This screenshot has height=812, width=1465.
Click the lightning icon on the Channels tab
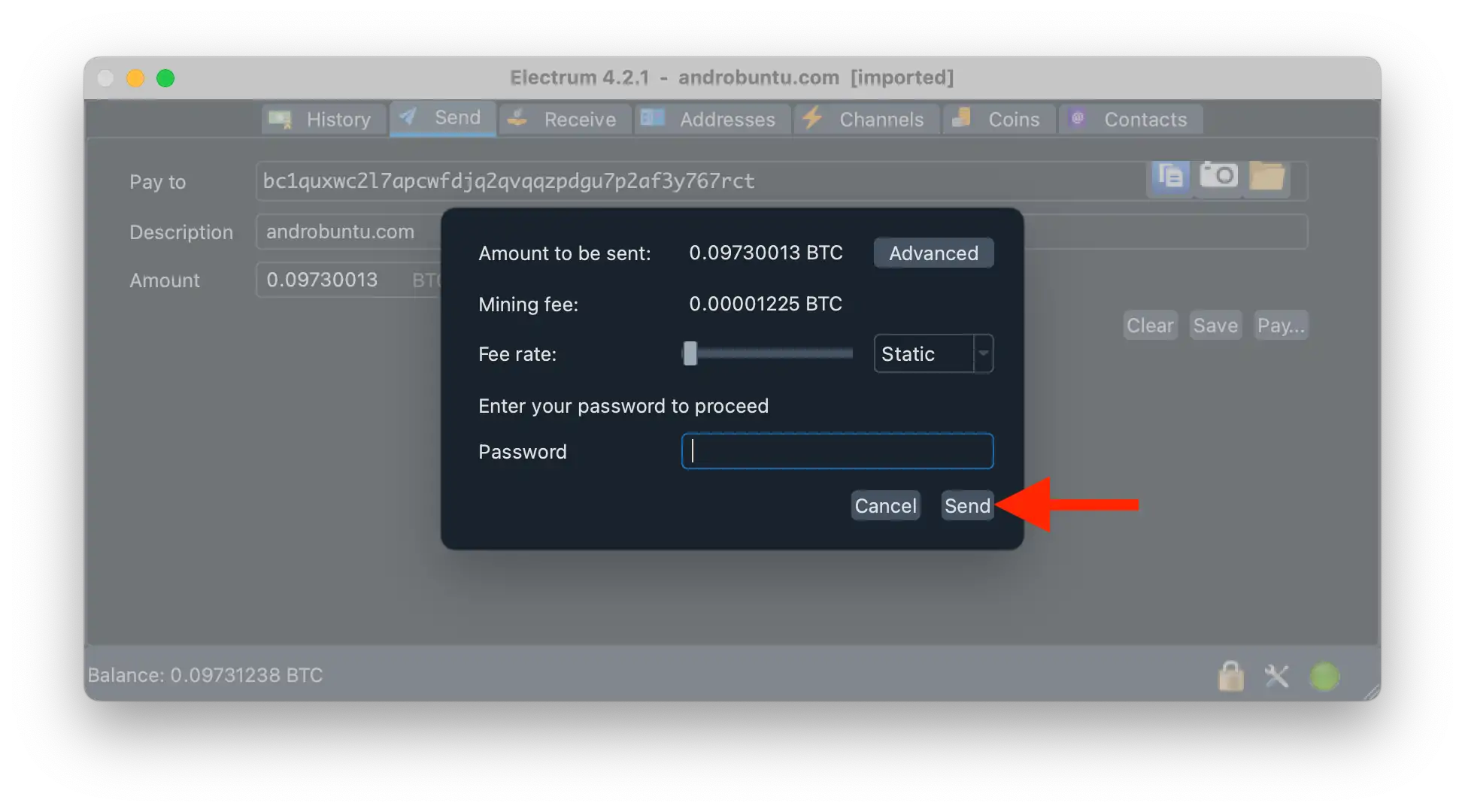point(812,119)
